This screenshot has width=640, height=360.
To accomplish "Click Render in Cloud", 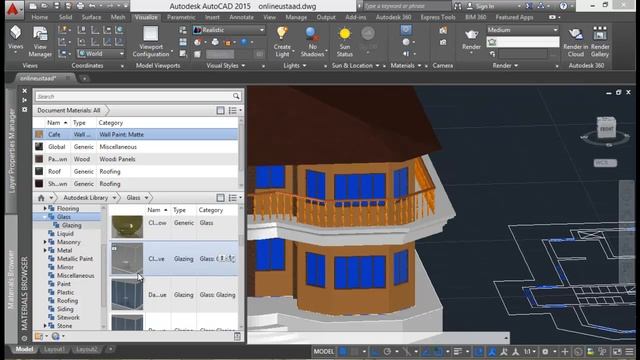I will pos(576,42).
